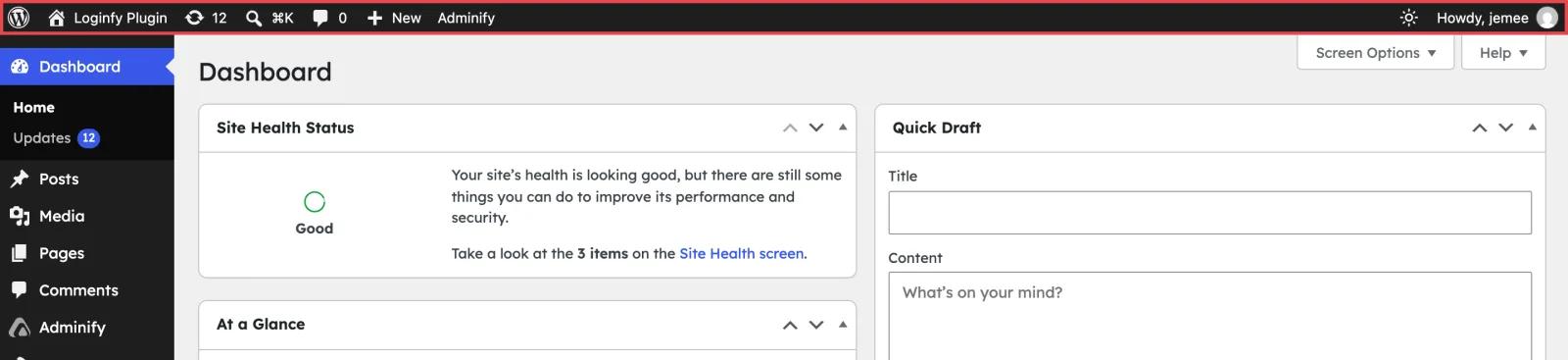This screenshot has width=1568, height=360.
Task: Click the 12 badge beside Updates
Action: pos(88,138)
